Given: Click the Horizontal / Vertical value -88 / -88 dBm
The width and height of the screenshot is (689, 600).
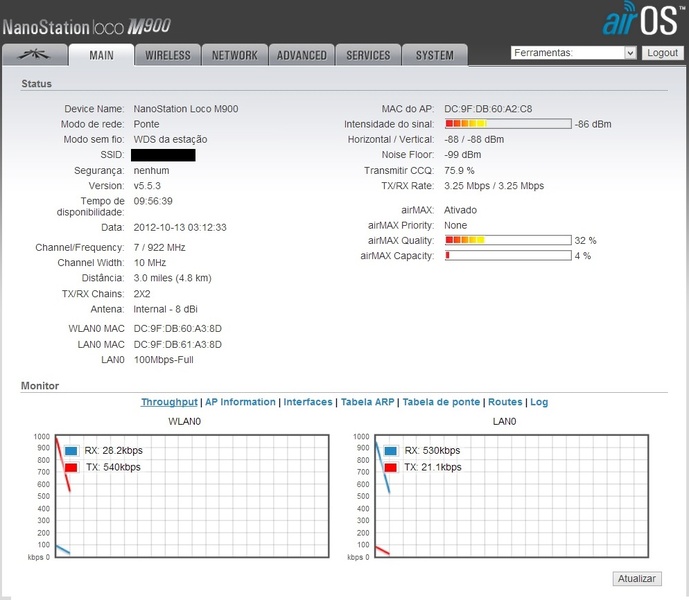Looking at the screenshot, I should 474,139.
